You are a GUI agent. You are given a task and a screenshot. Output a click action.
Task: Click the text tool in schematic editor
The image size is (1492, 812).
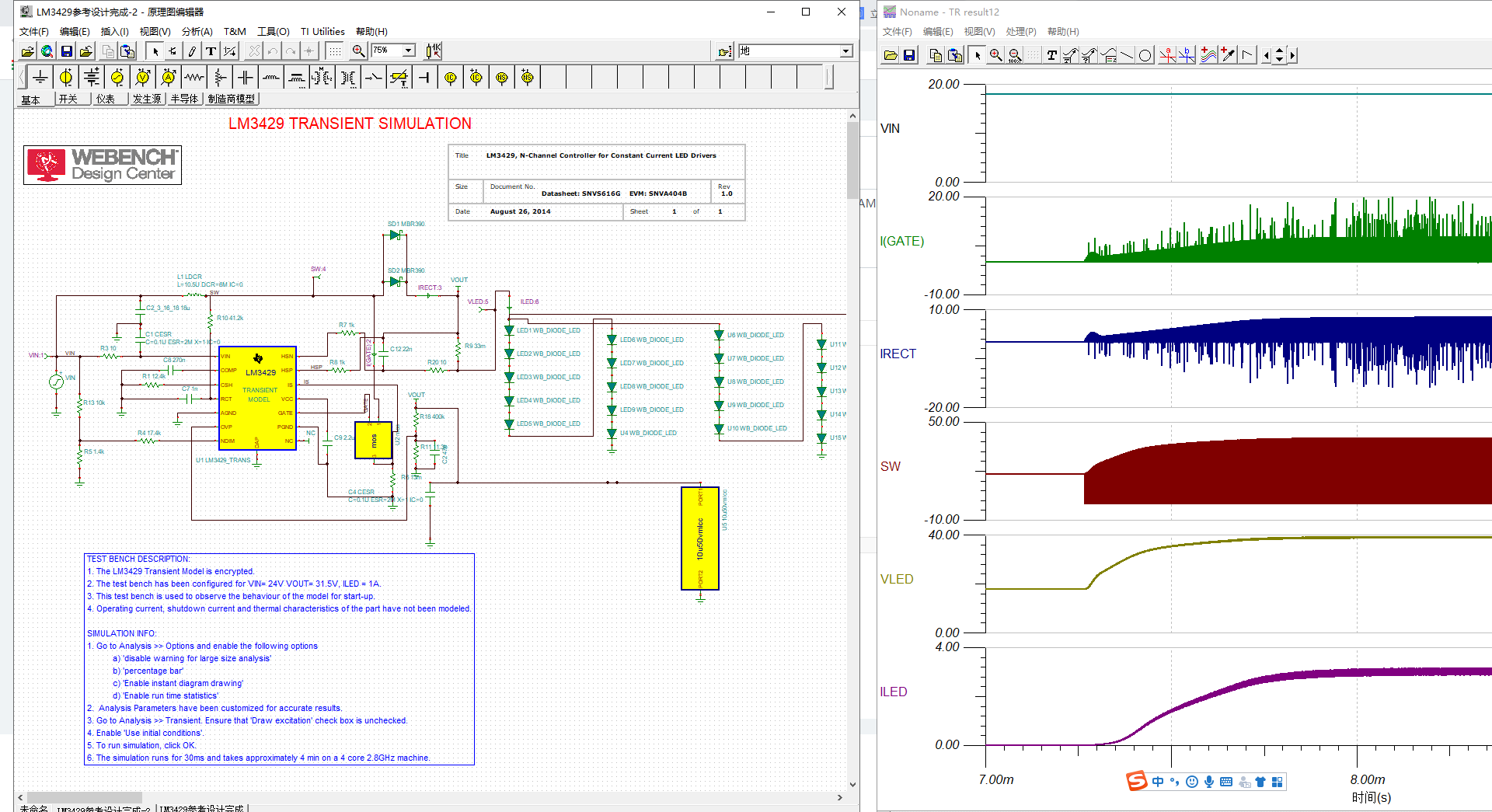pos(211,51)
